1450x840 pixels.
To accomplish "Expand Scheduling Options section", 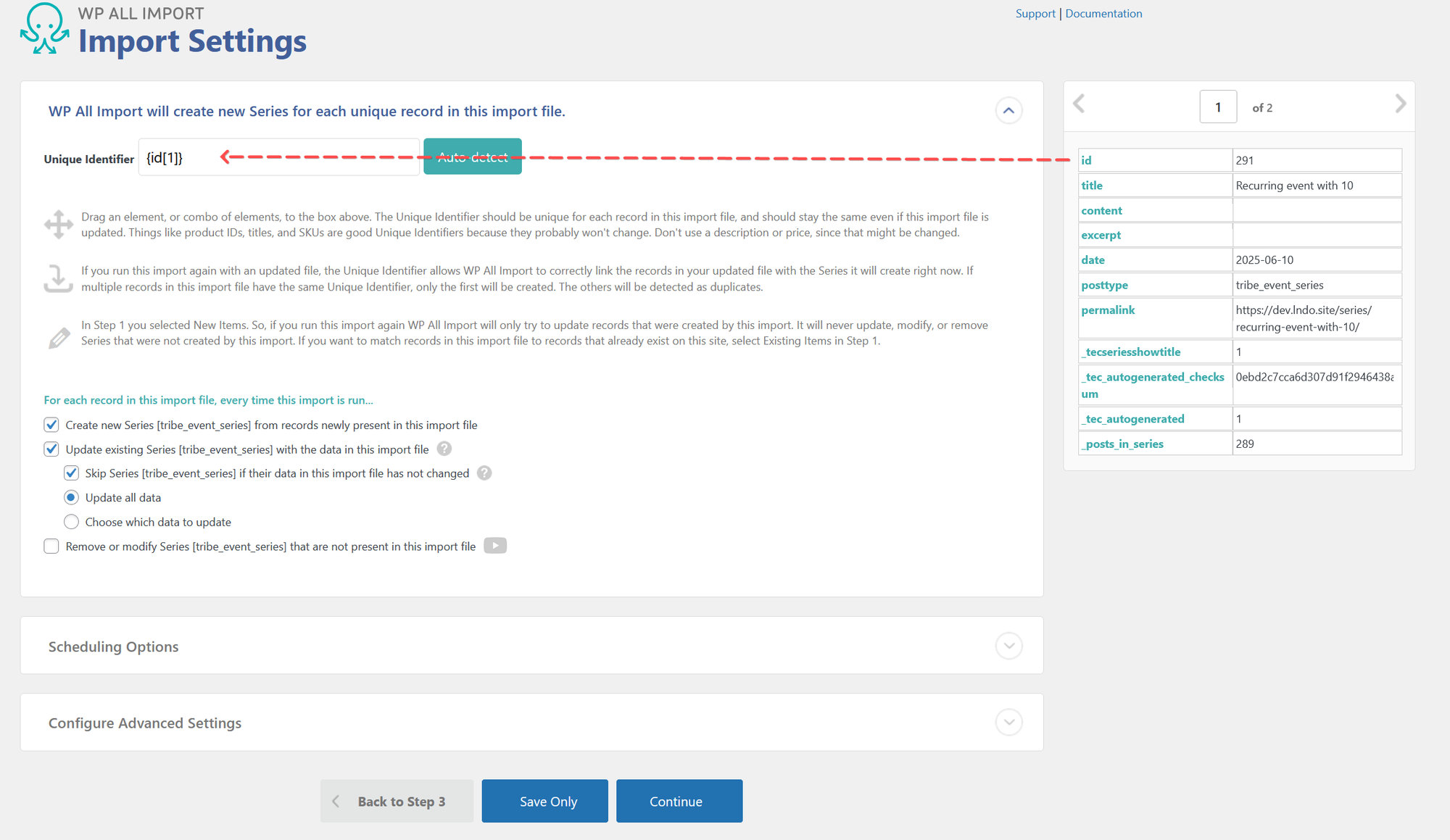I will 1008,646.
